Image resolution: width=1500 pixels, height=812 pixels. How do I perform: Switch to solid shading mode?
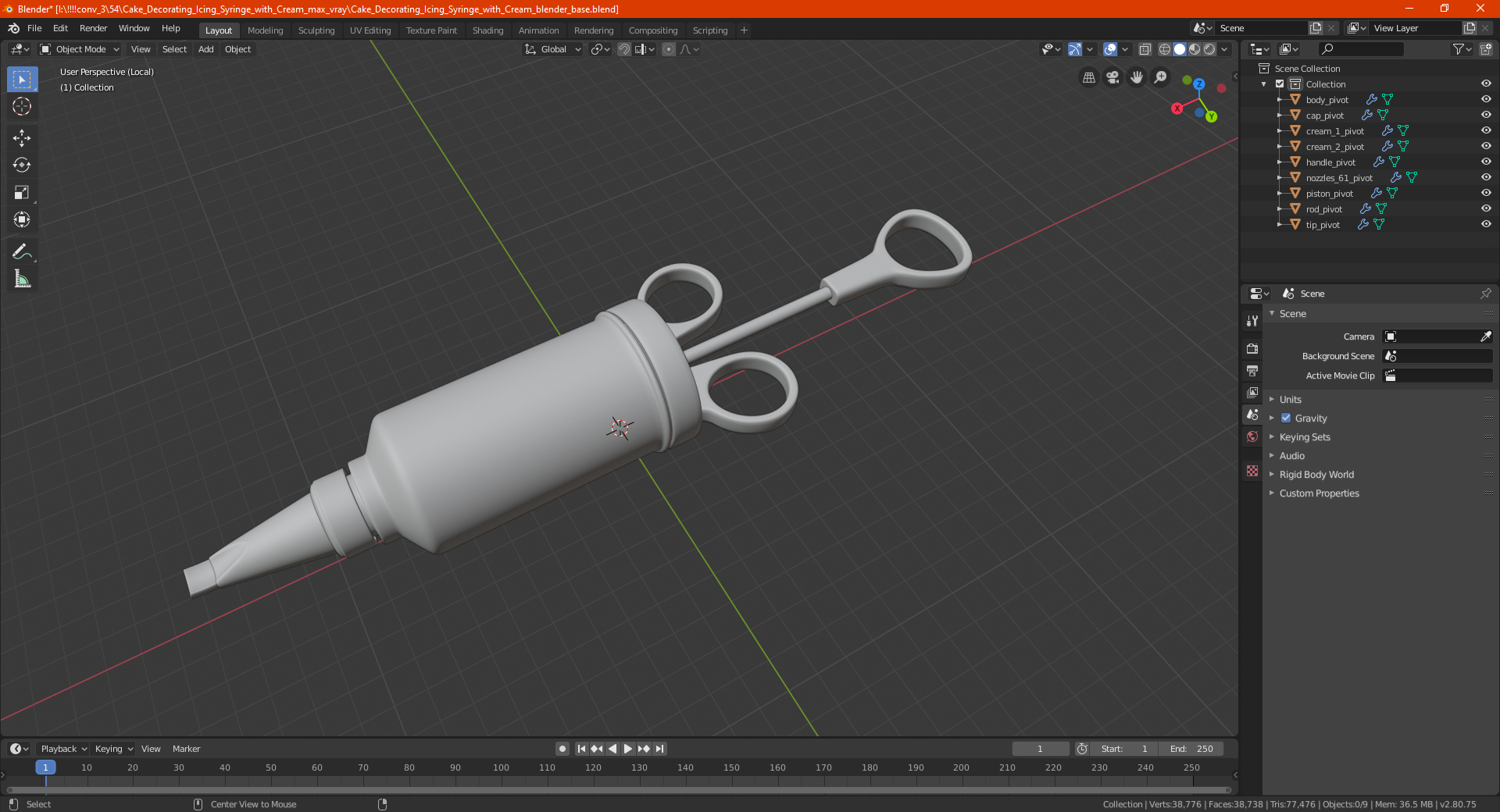1180,49
